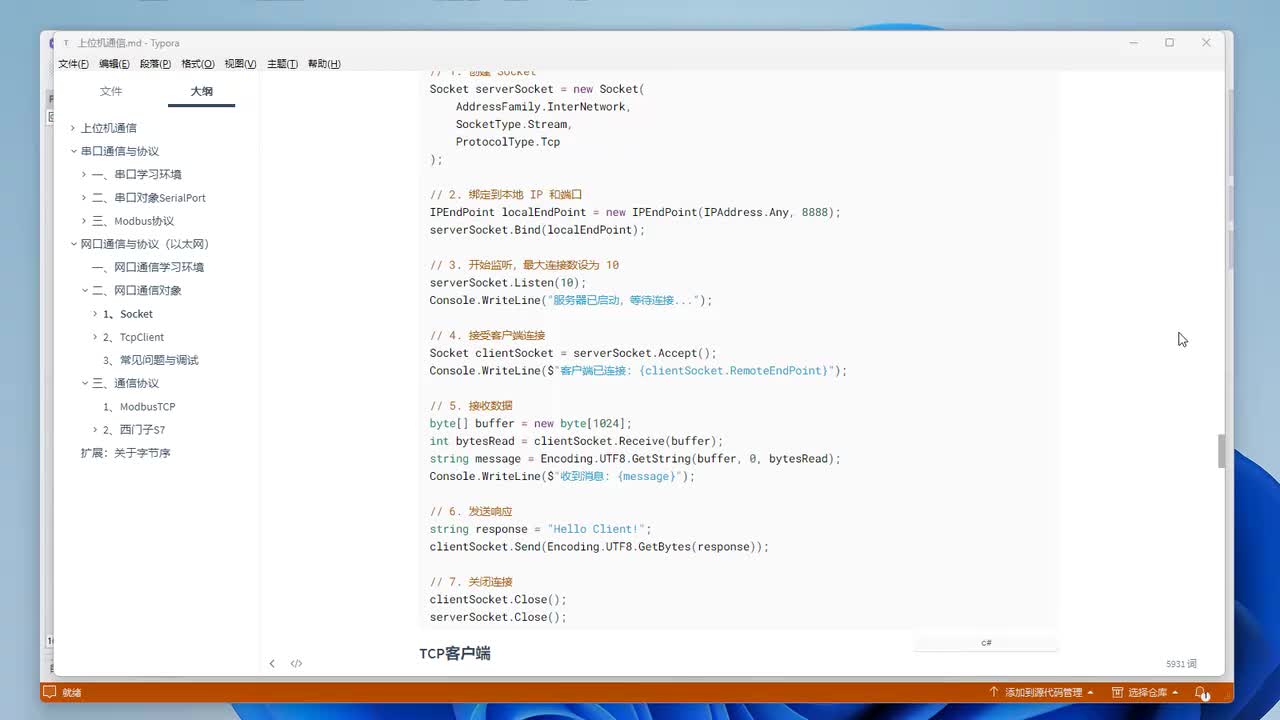Image resolution: width=1280 pixels, height=720 pixels.
Task: Select the 1、Socket outline entry
Action: click(128, 314)
